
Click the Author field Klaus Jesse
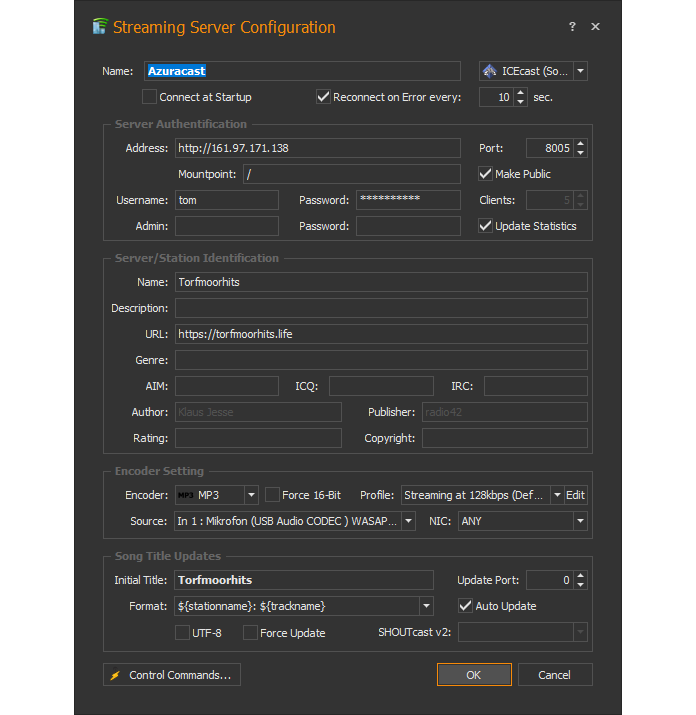(258, 412)
